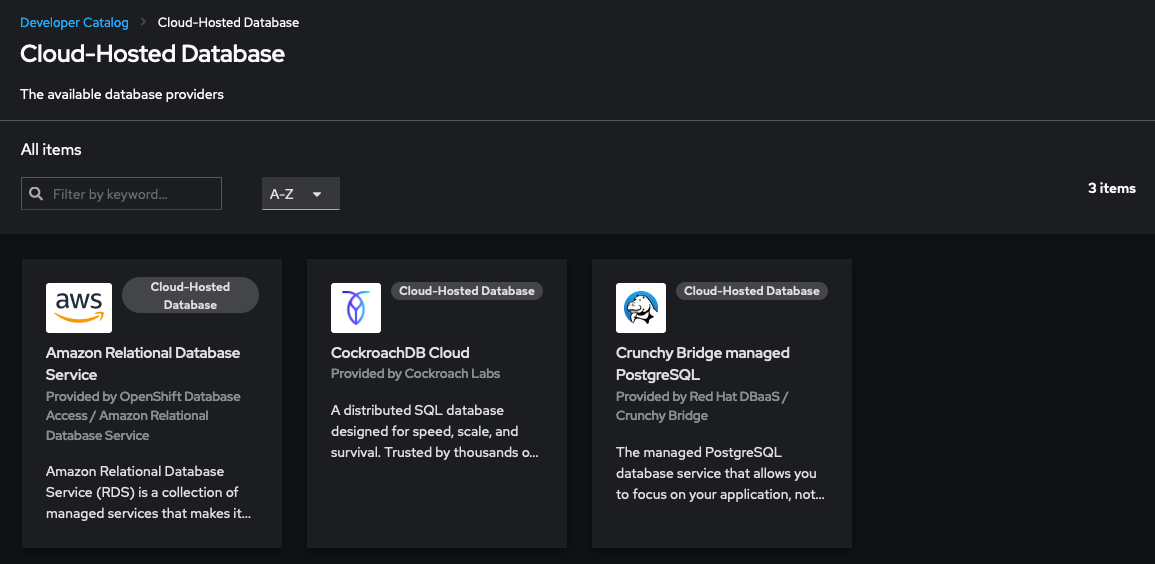Viewport: 1155px width, 564px height.
Task: Open the A-Z sort dropdown
Action: (301, 194)
